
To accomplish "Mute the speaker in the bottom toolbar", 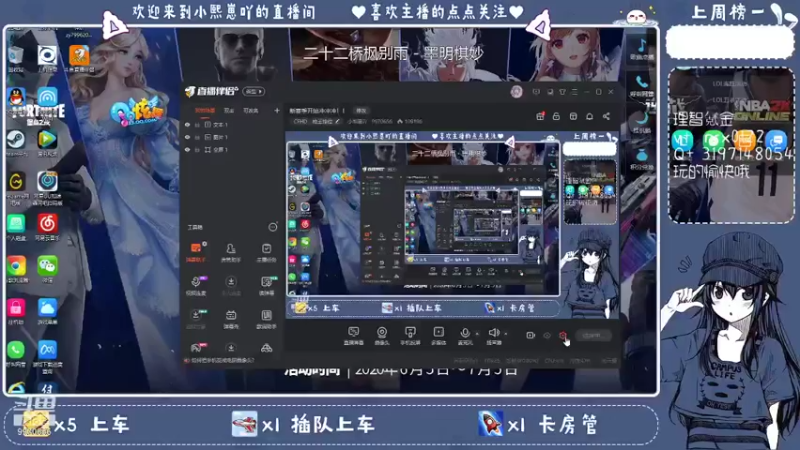I will pyautogui.click(x=493, y=334).
